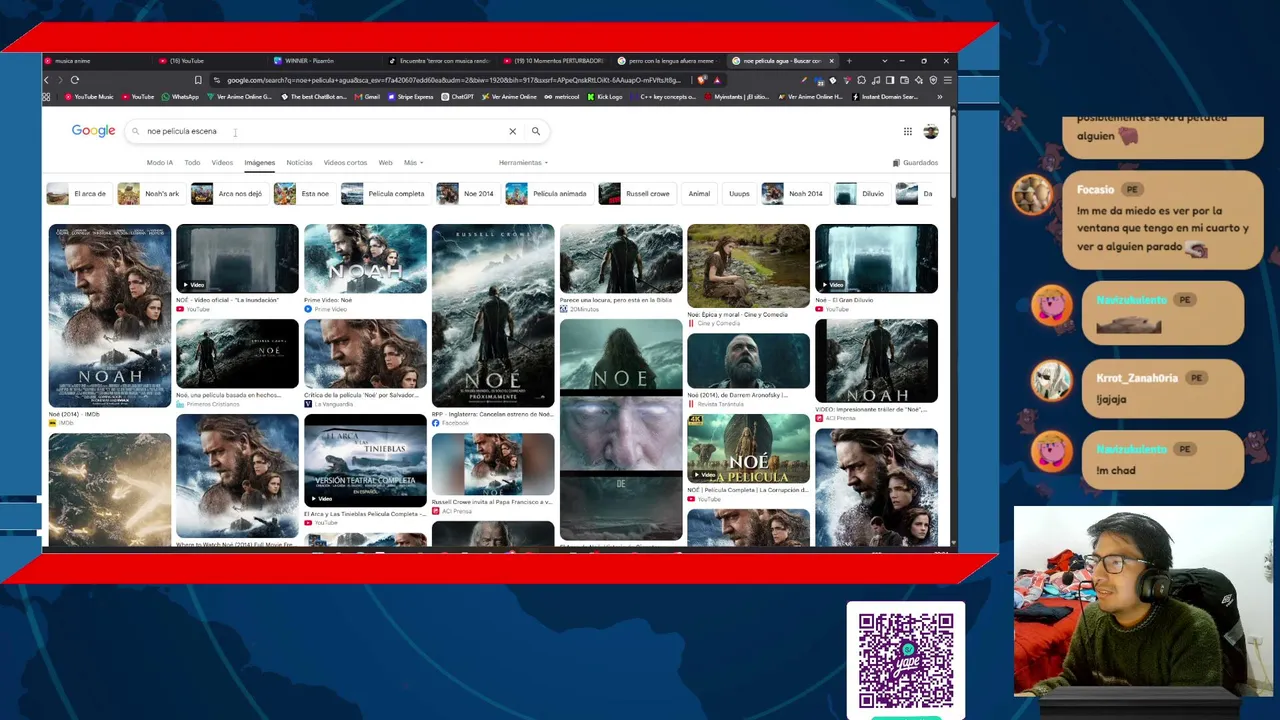Open the Kick Logo bookmark
Viewport: 1280px width, 720px height.
click(605, 97)
